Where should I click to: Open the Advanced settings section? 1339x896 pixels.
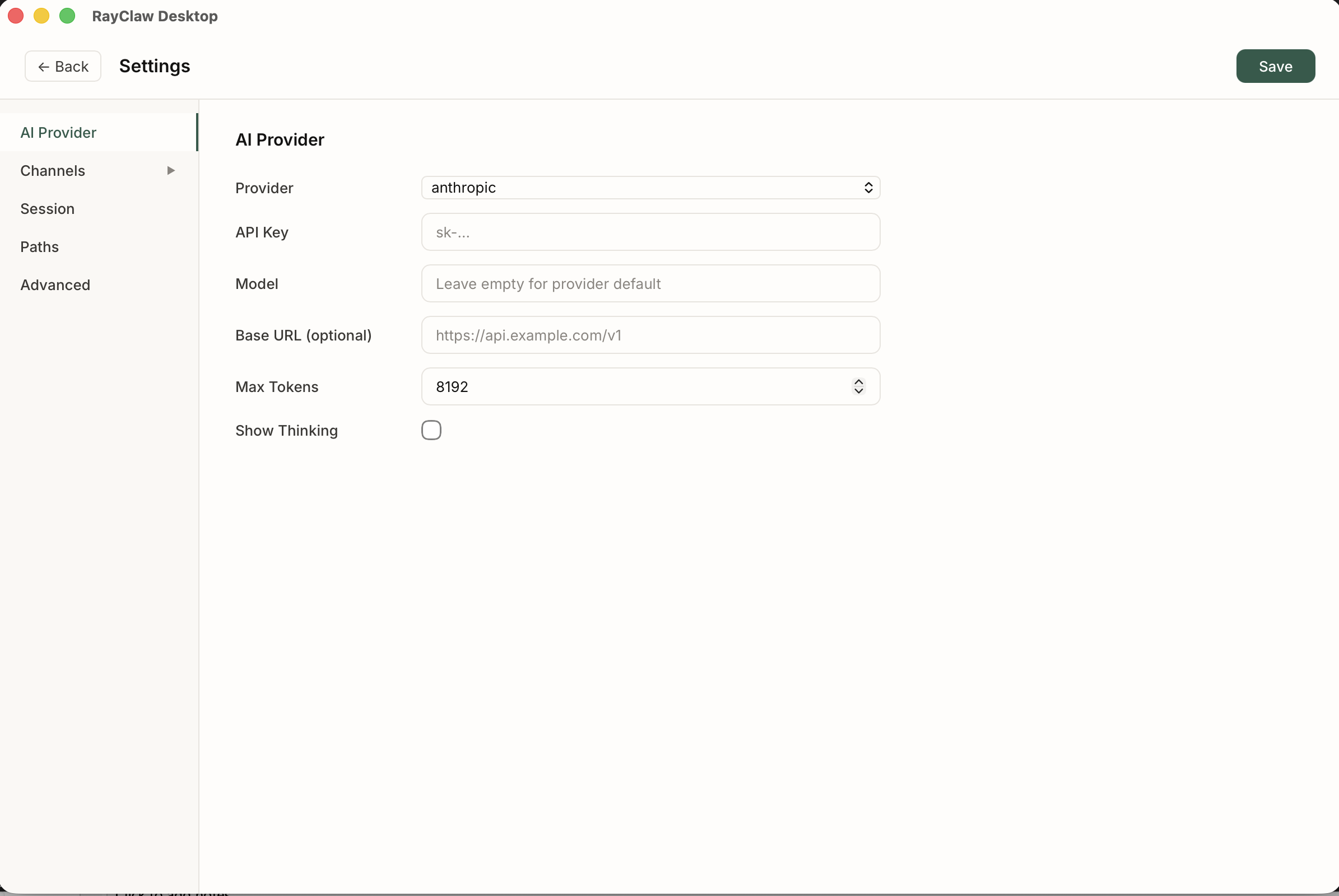pos(55,284)
